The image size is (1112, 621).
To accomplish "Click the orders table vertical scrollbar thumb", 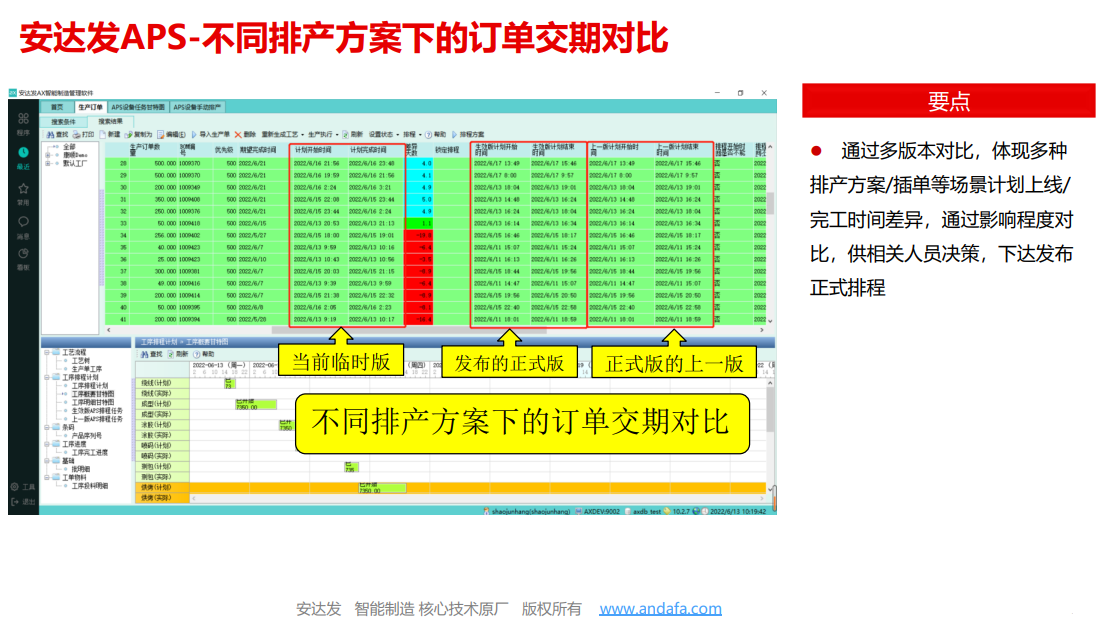I will click(x=770, y=203).
